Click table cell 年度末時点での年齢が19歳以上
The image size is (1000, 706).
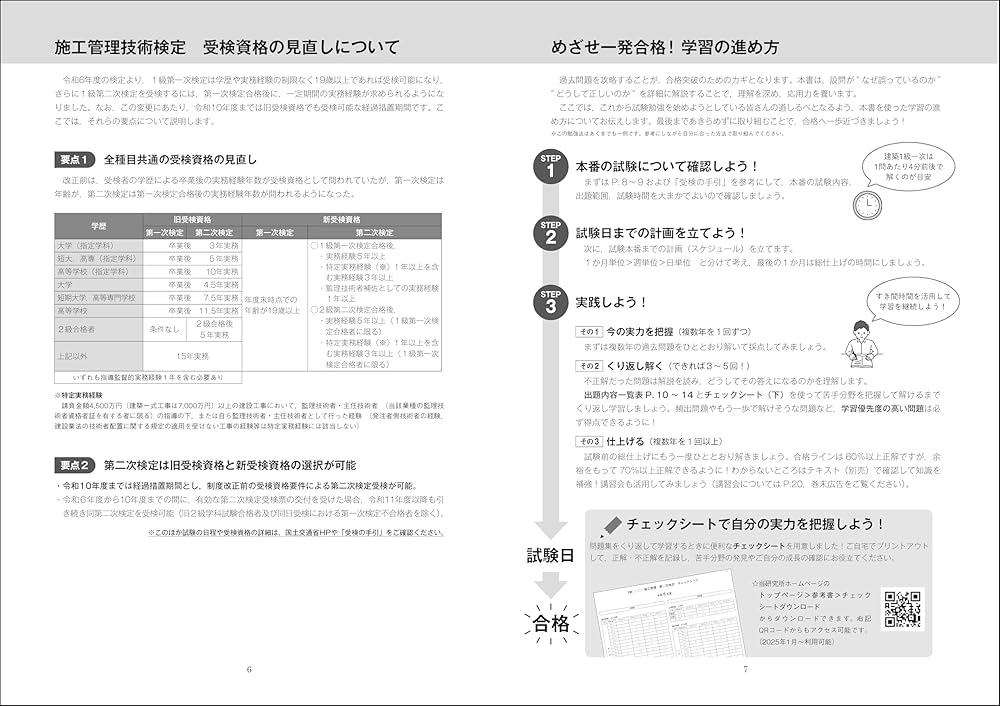[x=275, y=305]
